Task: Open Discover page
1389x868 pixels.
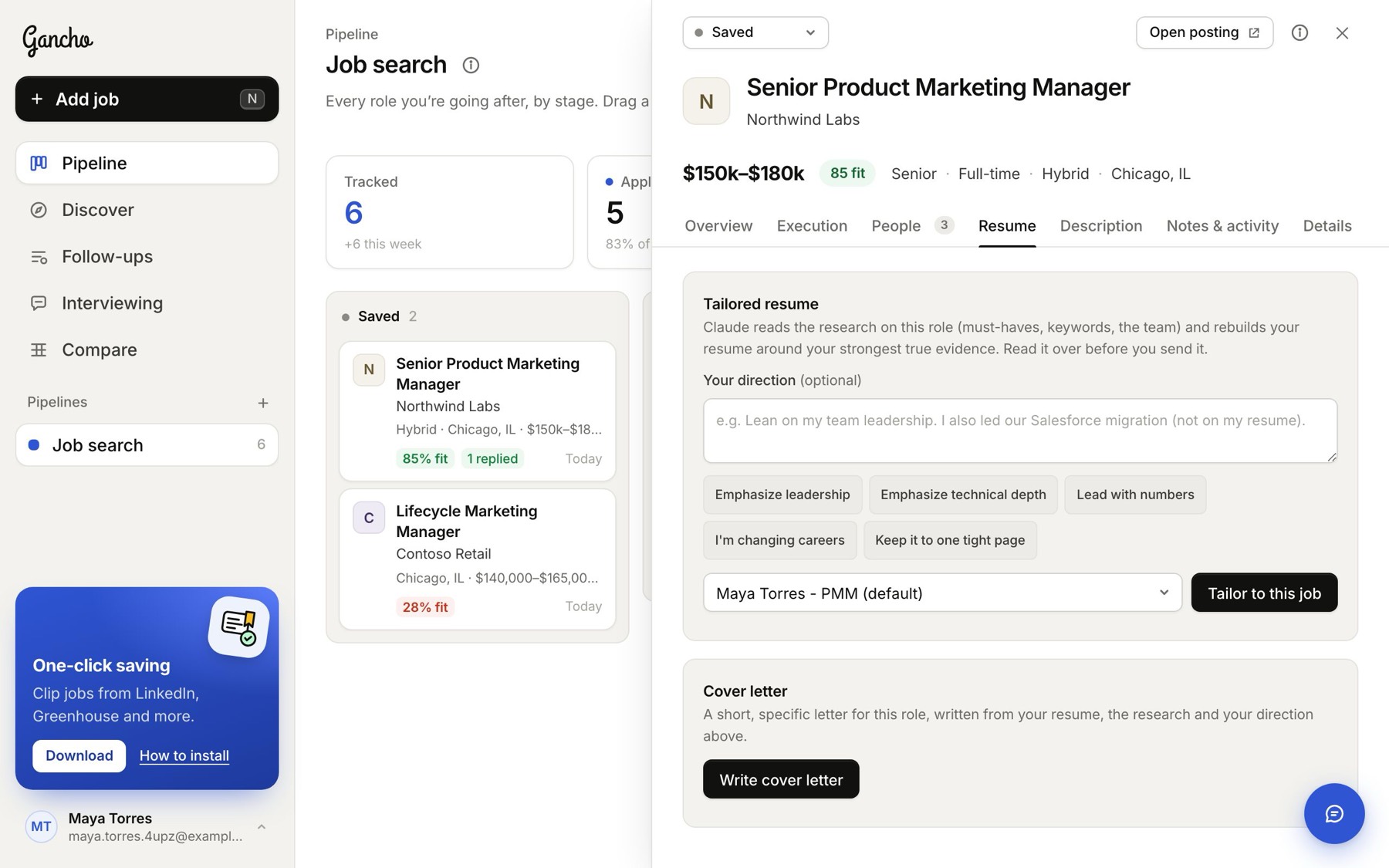Action: coord(147,210)
